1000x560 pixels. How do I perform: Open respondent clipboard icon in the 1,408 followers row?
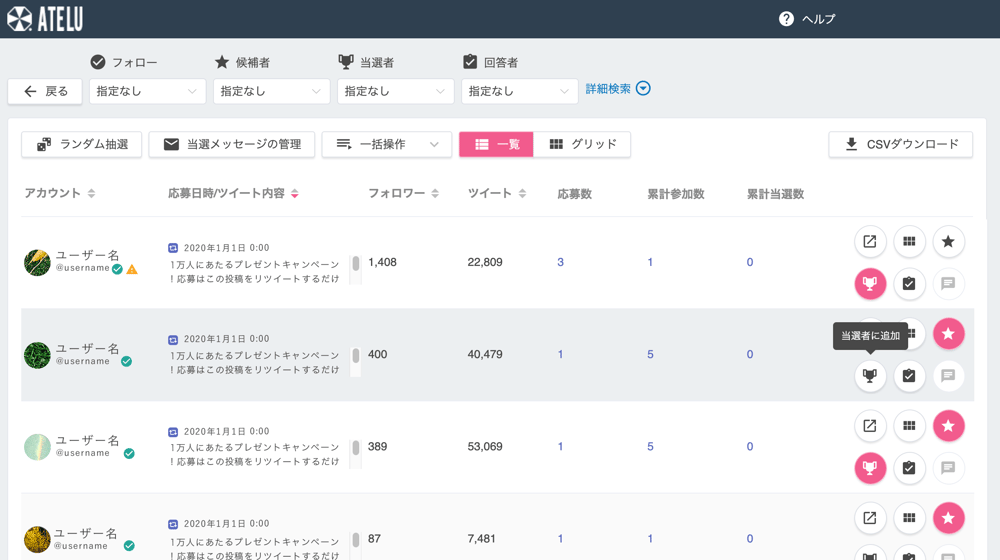coord(909,283)
